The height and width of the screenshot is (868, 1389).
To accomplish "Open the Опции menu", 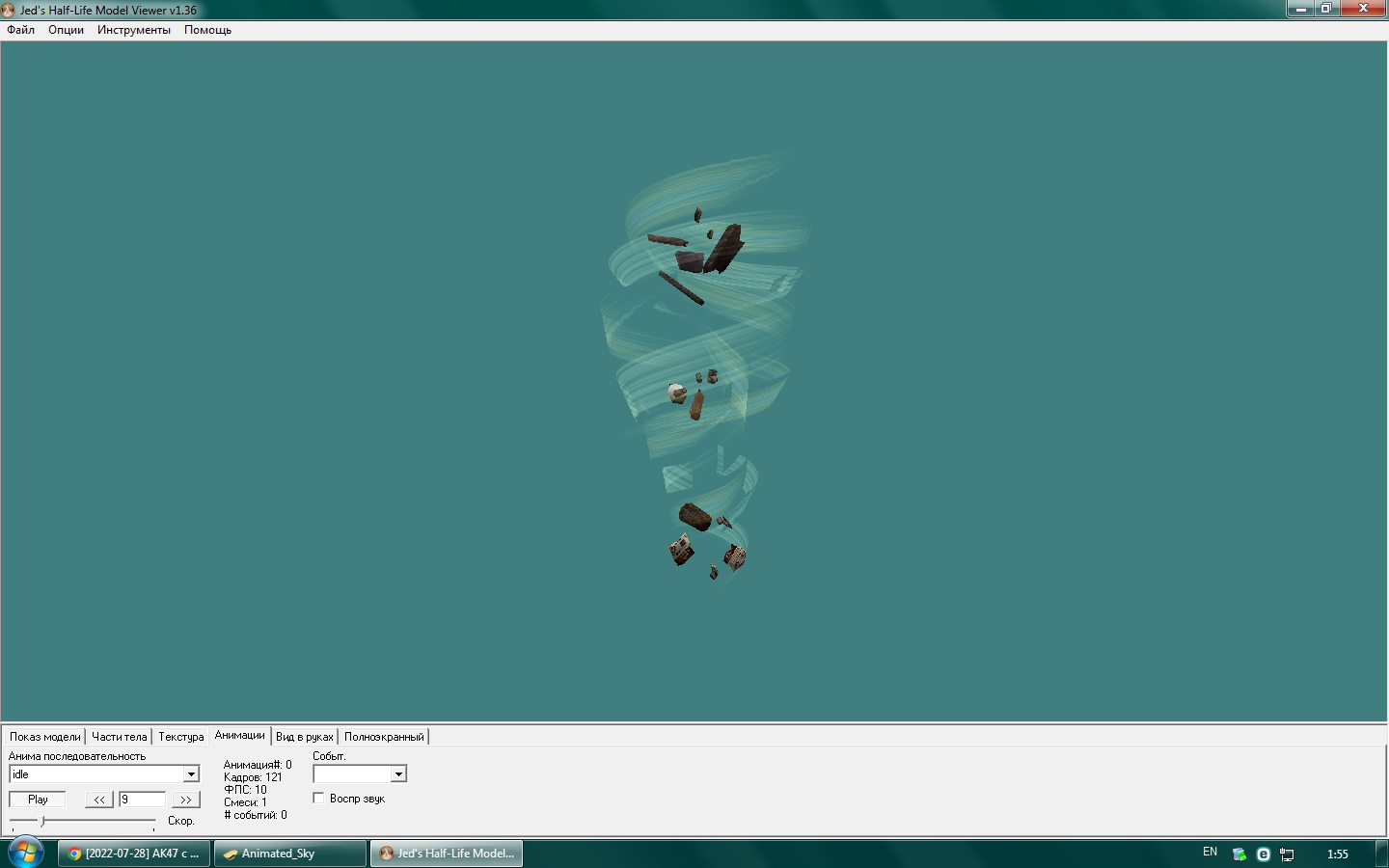I will tap(66, 30).
